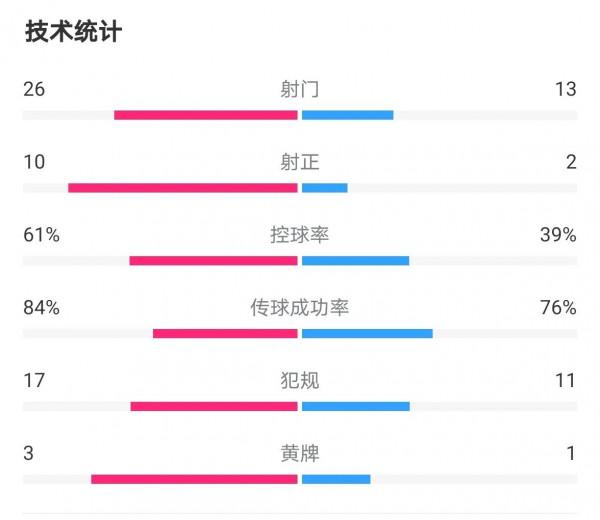Select the blue 传球成功率 bar
600x520 pixels.
tap(367, 334)
